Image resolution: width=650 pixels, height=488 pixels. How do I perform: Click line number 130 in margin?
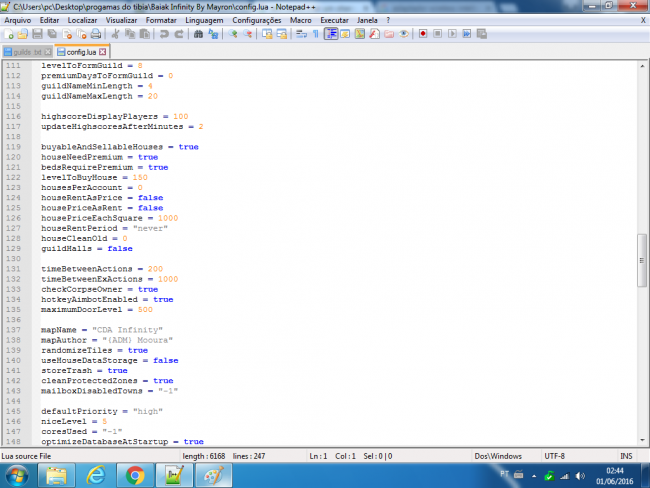click(13, 259)
